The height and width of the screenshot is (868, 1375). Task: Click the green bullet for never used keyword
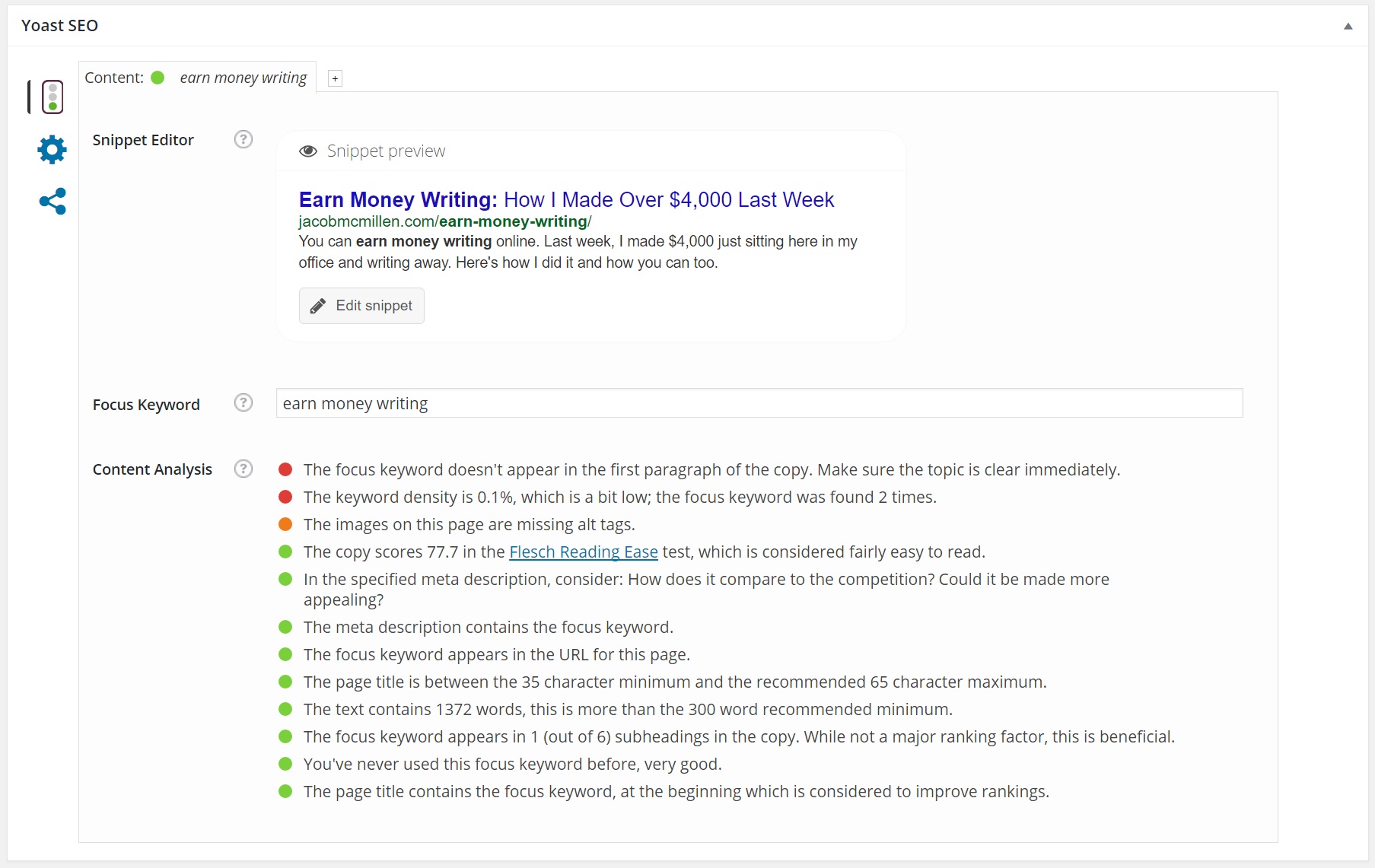(x=285, y=764)
